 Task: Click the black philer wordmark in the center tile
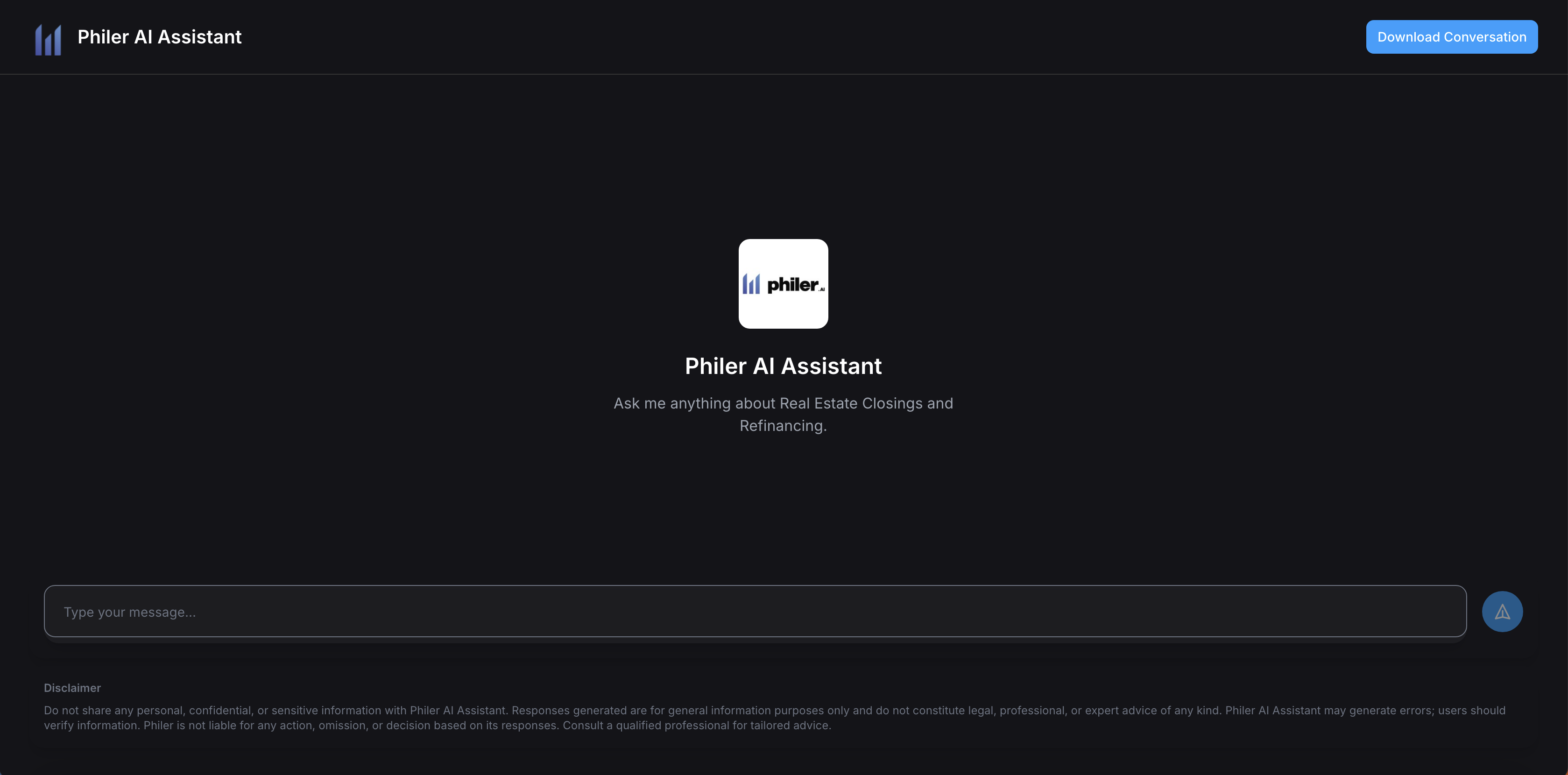point(792,284)
